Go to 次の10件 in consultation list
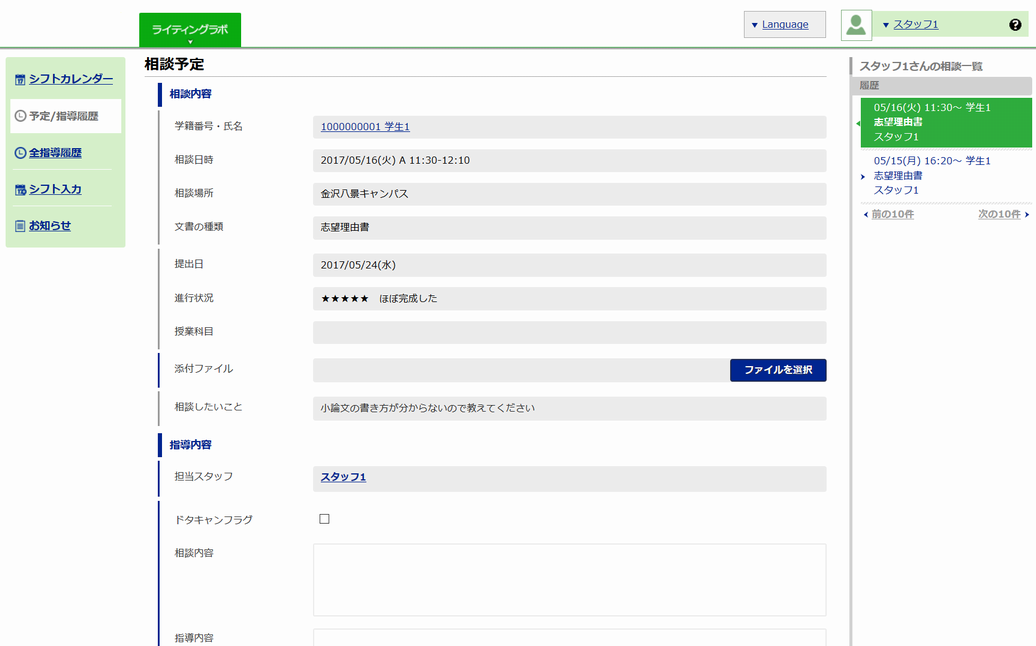This screenshot has width=1036, height=646. click(x=1002, y=214)
